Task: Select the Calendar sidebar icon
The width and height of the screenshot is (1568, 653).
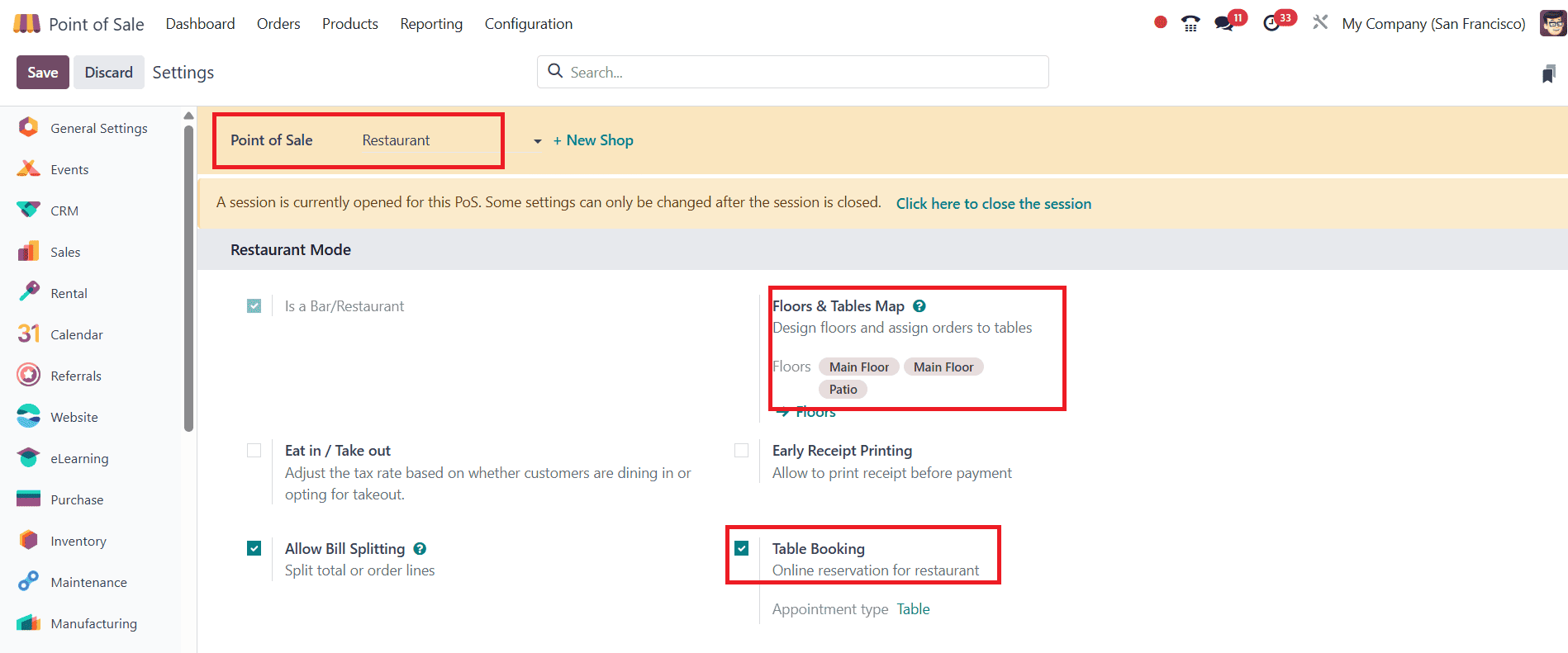Action: click(x=29, y=334)
